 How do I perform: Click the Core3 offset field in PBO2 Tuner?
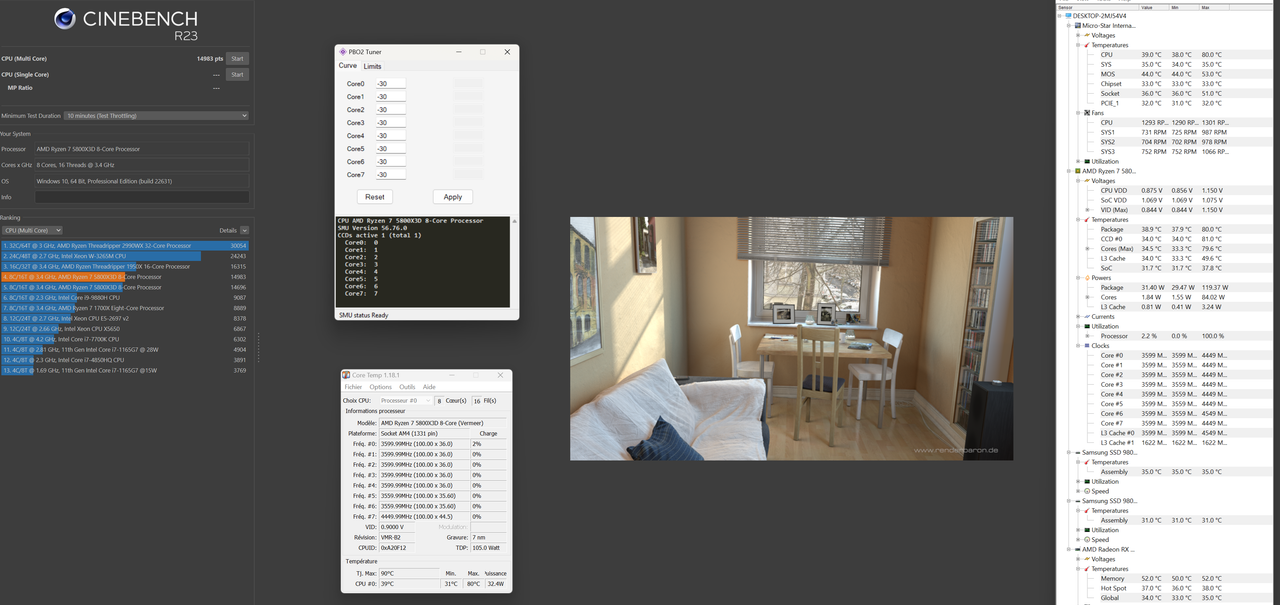[390, 123]
